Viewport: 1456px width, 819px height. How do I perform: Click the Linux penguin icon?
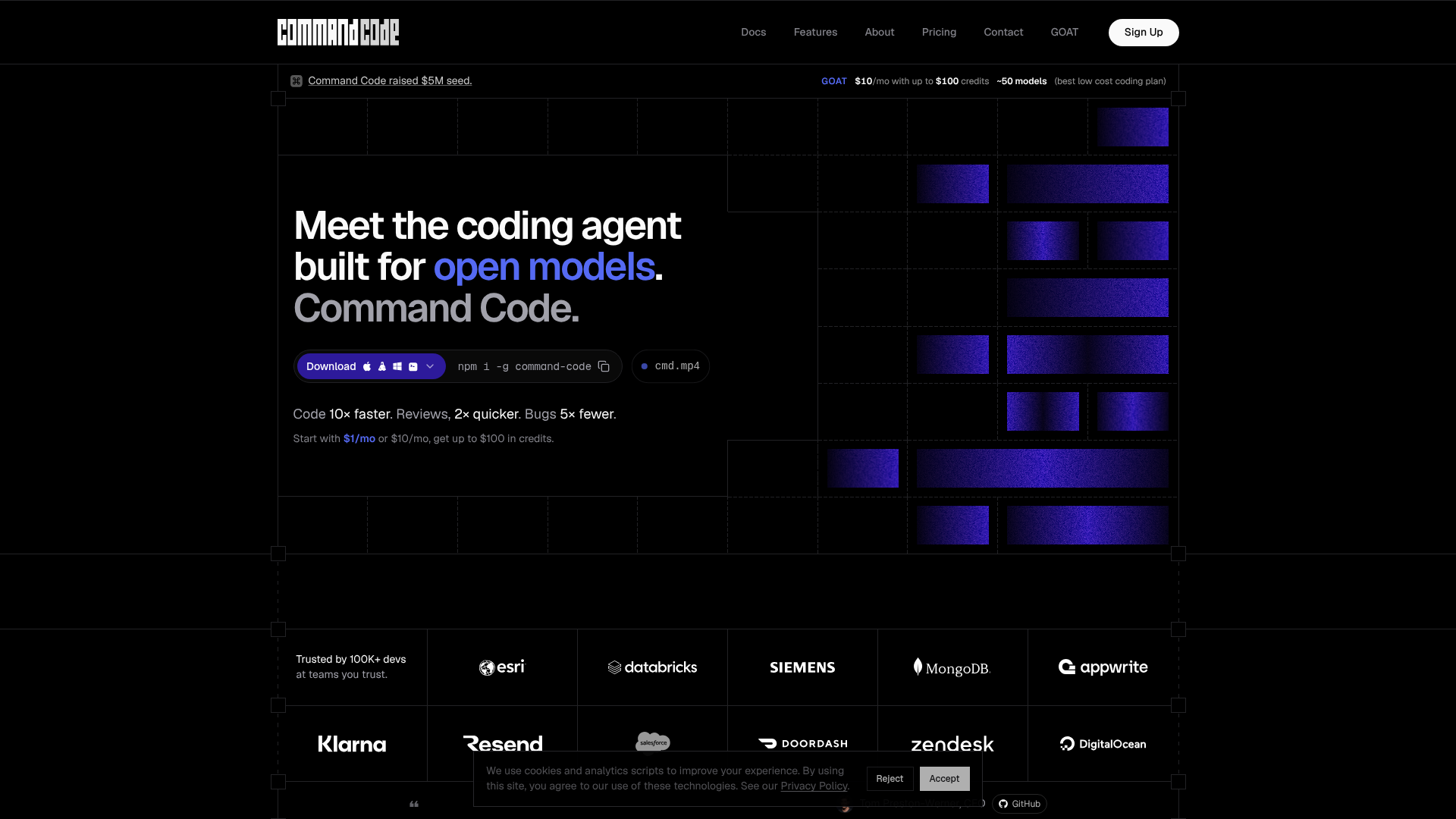pyautogui.click(x=382, y=366)
